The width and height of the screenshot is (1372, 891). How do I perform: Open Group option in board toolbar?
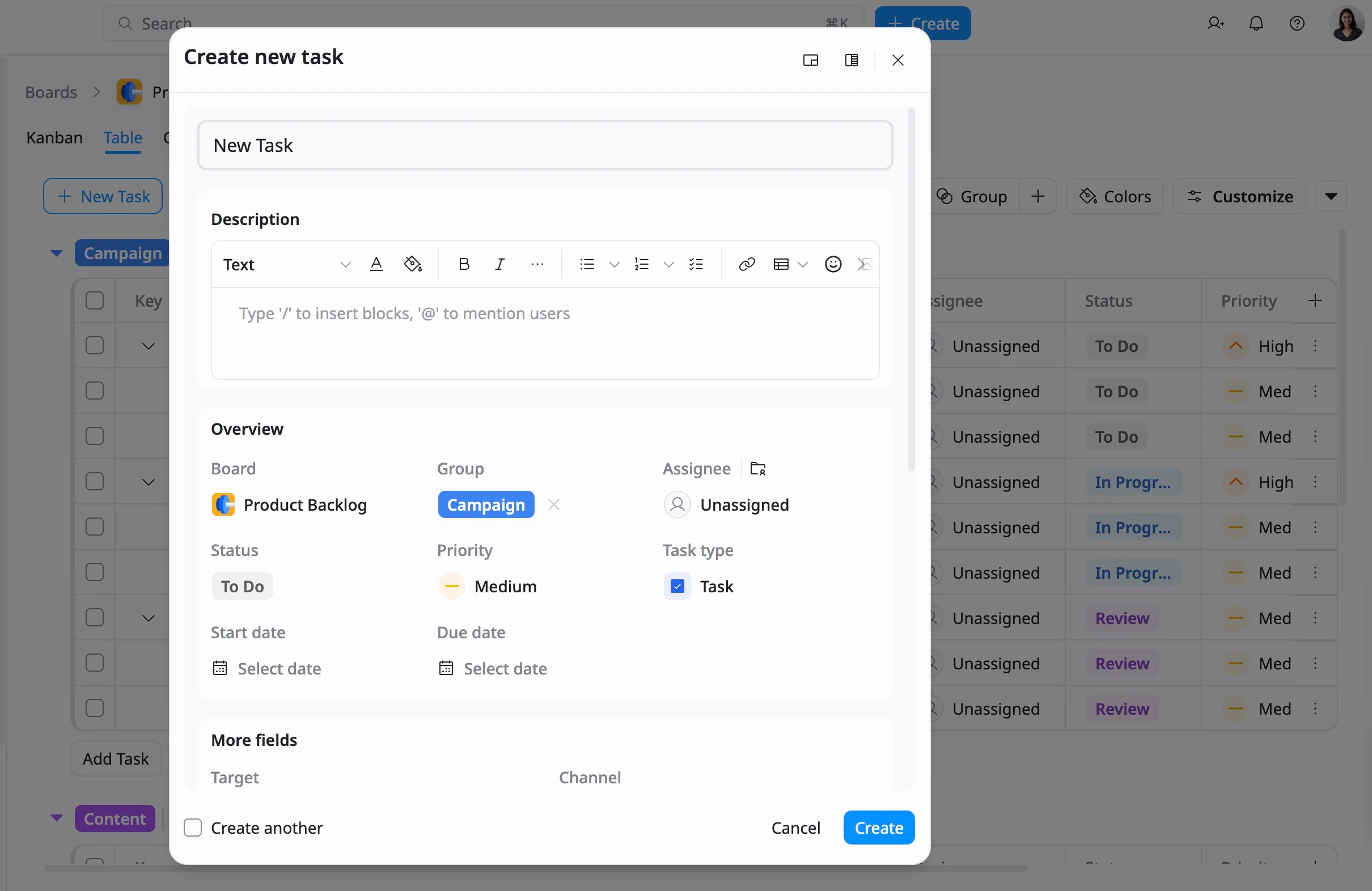click(x=972, y=197)
